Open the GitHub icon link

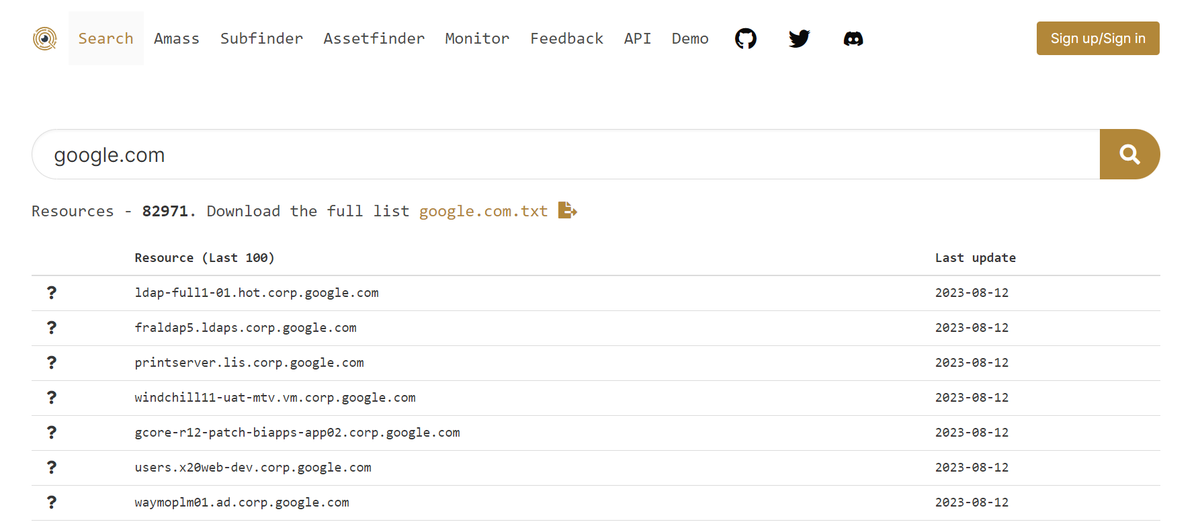point(746,39)
